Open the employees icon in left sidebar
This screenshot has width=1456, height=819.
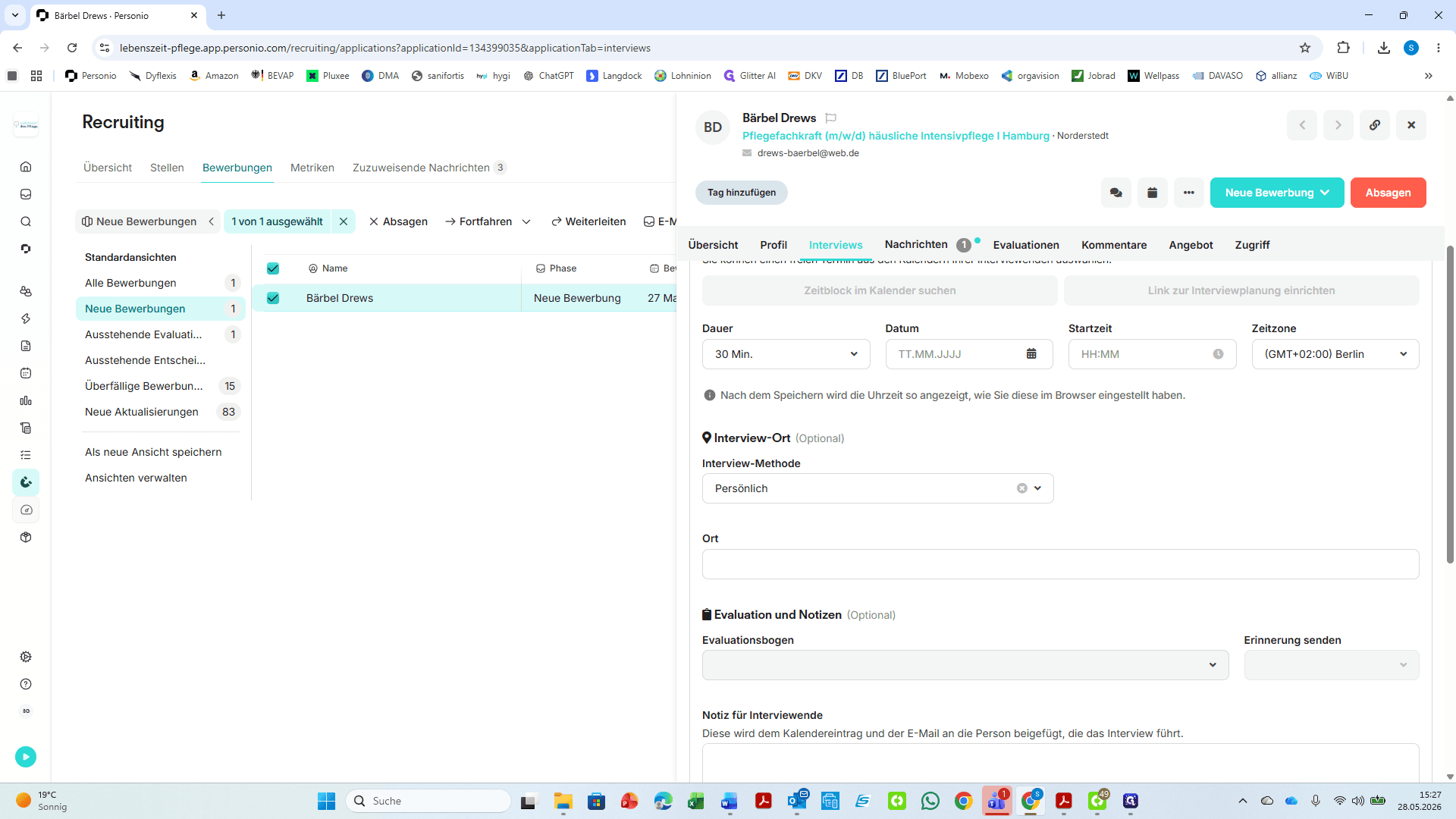(x=26, y=291)
